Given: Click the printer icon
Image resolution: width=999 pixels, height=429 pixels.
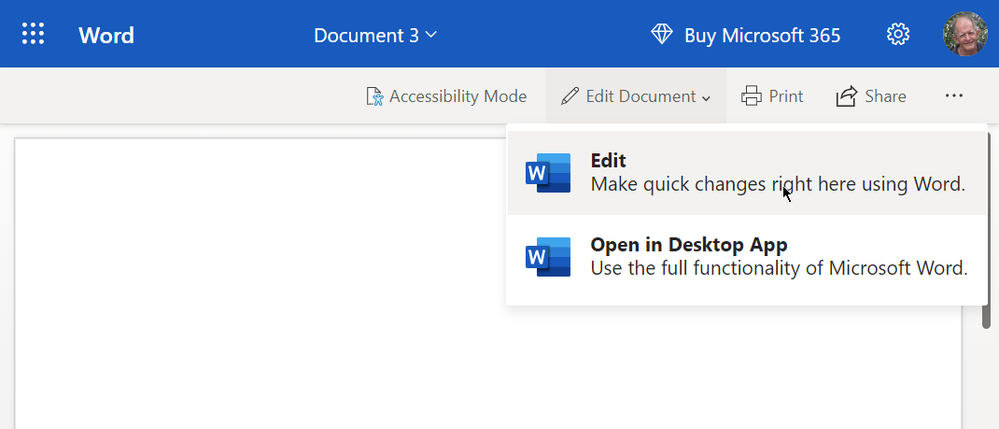Looking at the screenshot, I should pos(751,97).
